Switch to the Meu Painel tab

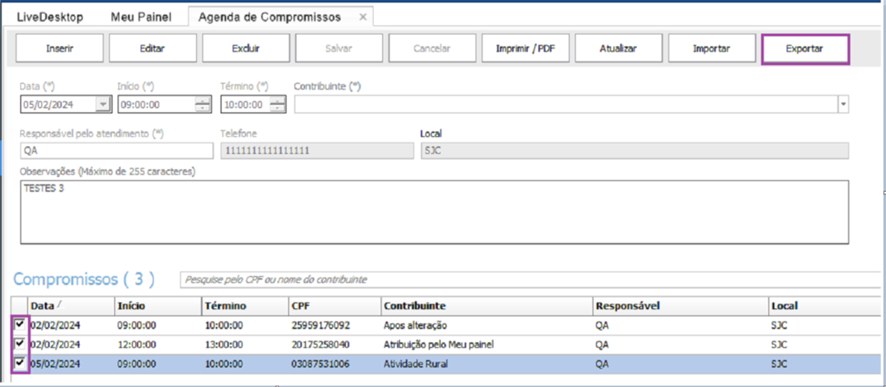click(x=141, y=17)
